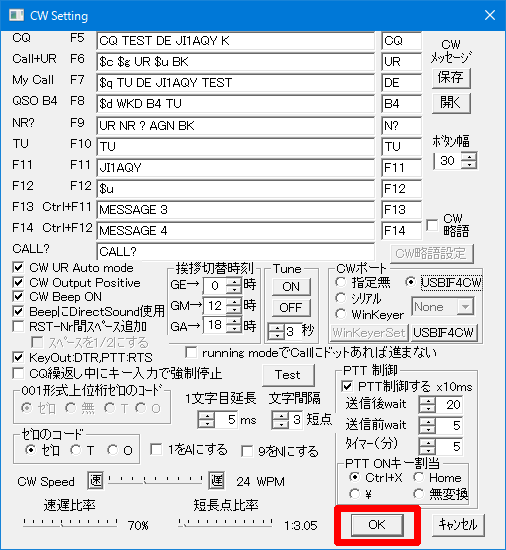506x550 pixels.
Task: Click タイマー(分) stepper arrows
Action: pyautogui.click(x=427, y=447)
